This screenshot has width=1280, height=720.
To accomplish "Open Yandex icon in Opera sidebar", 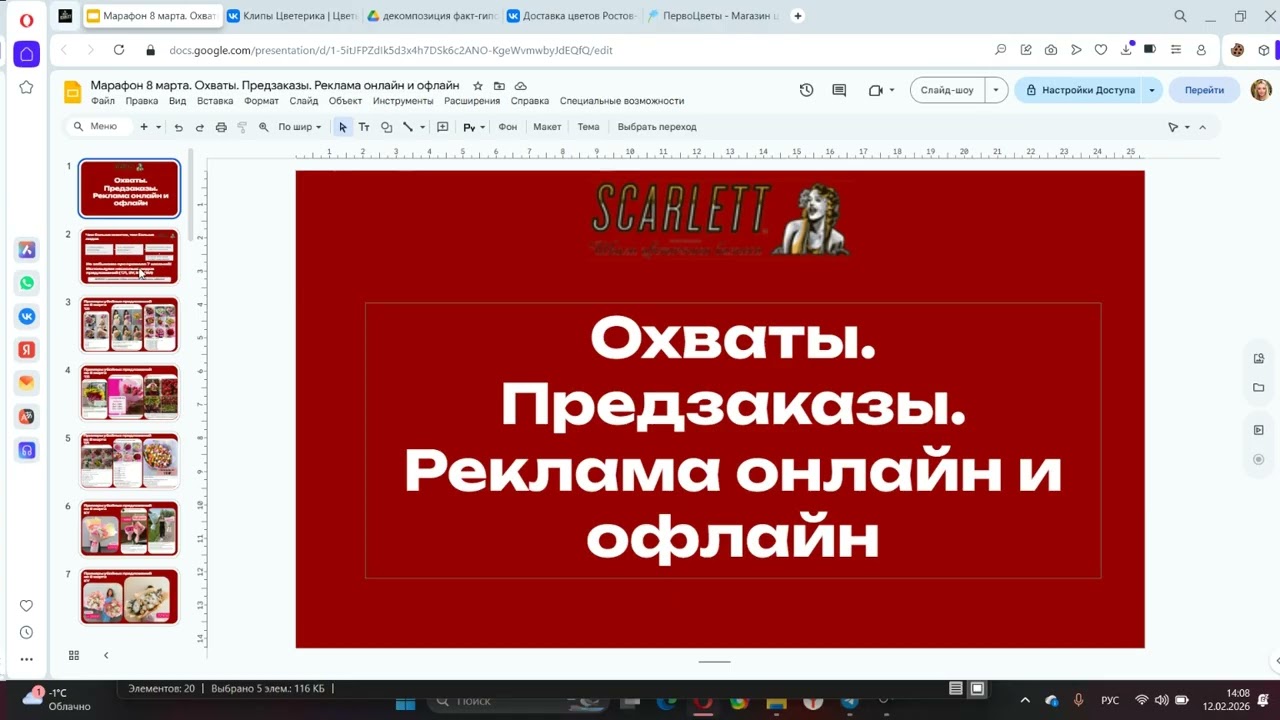I will [27, 349].
